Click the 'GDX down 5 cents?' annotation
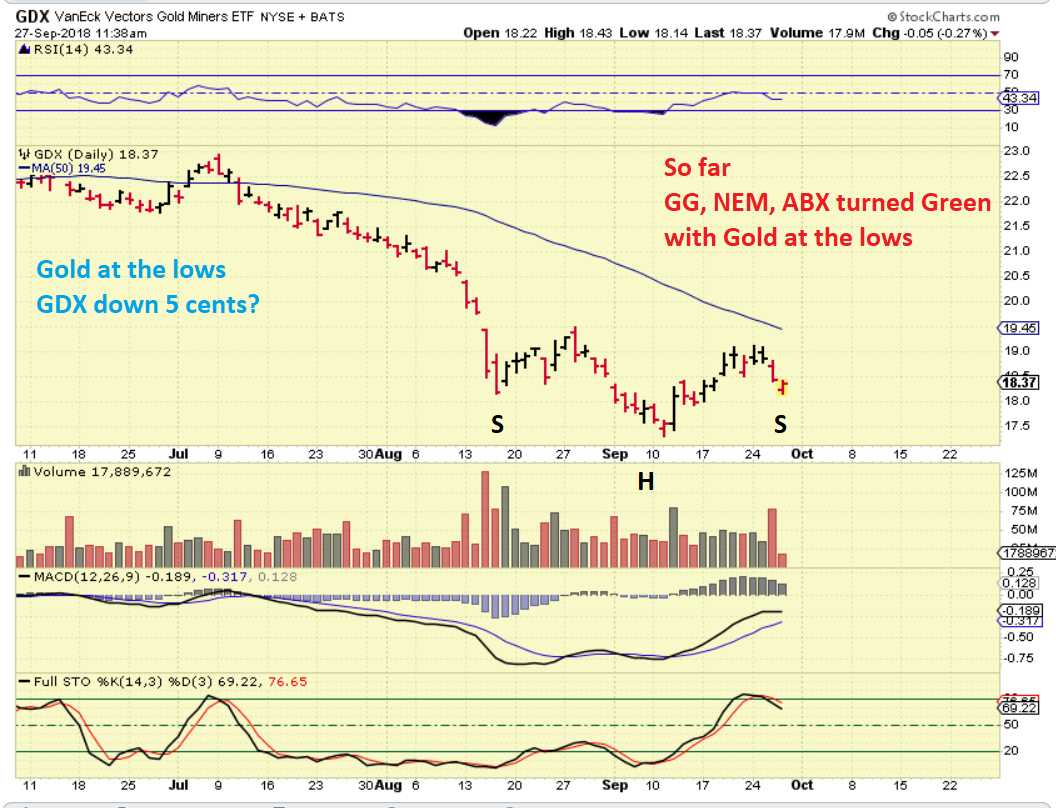 [147, 304]
